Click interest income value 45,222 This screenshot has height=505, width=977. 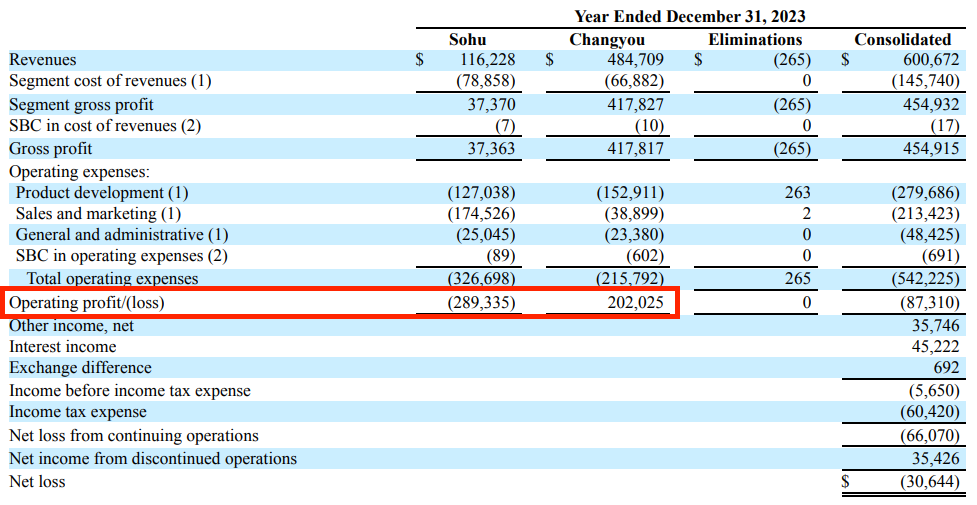click(935, 347)
